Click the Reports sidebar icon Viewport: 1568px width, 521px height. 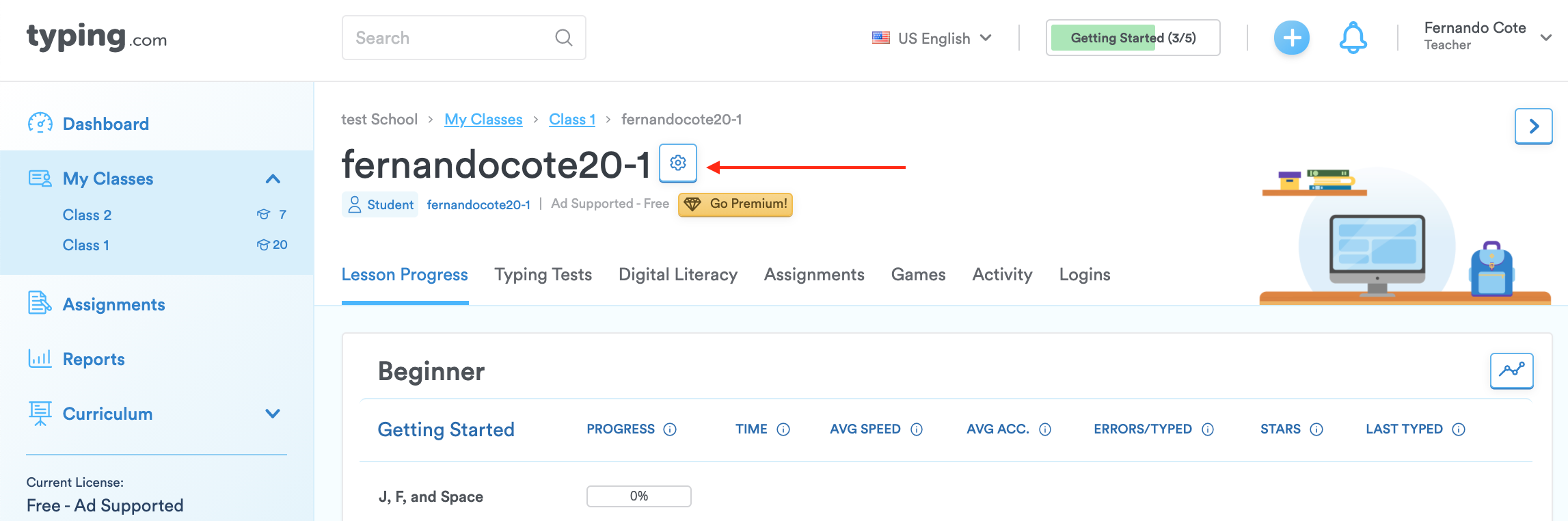[40, 358]
